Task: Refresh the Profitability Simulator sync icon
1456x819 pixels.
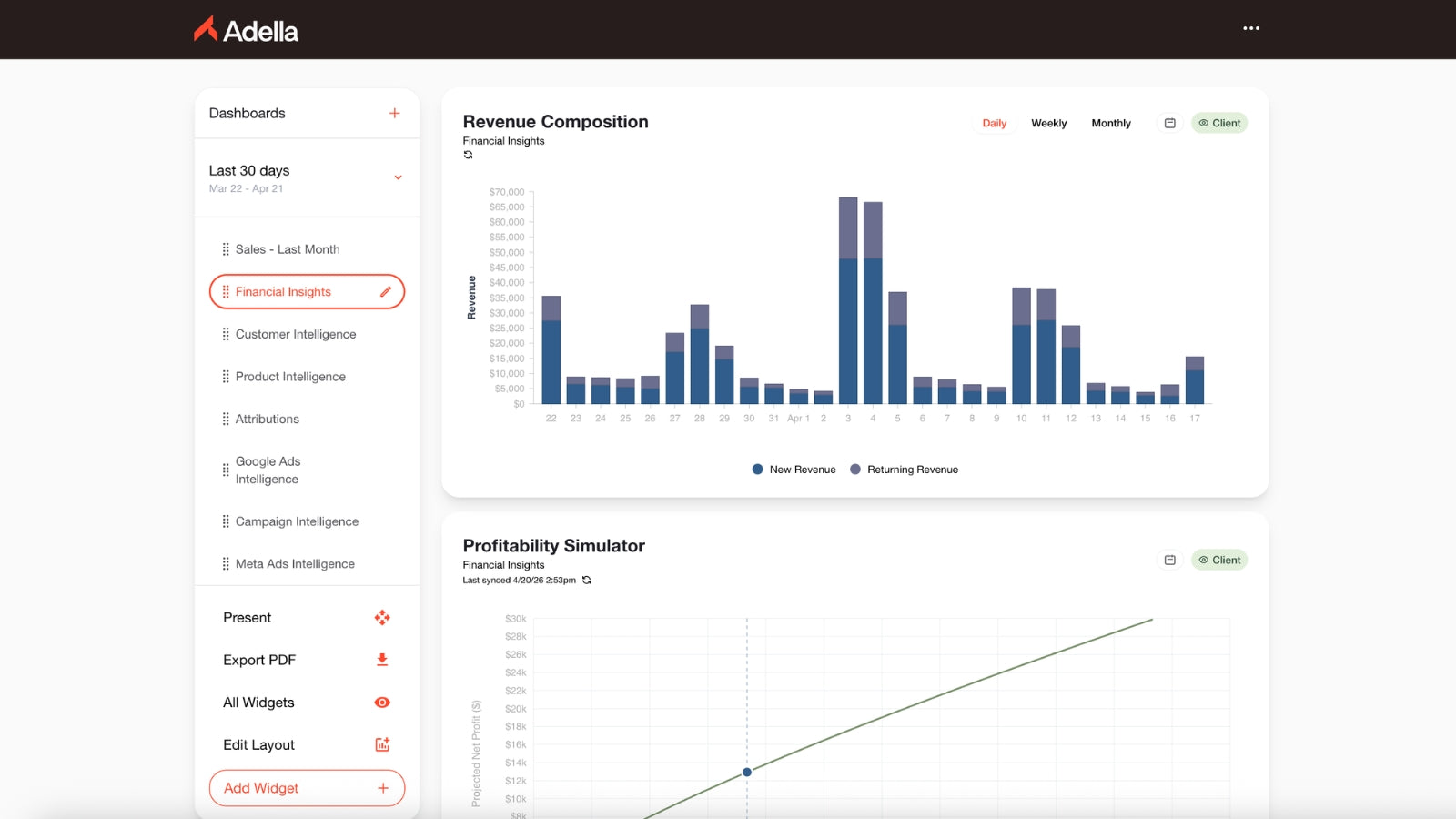Action: coord(586,580)
